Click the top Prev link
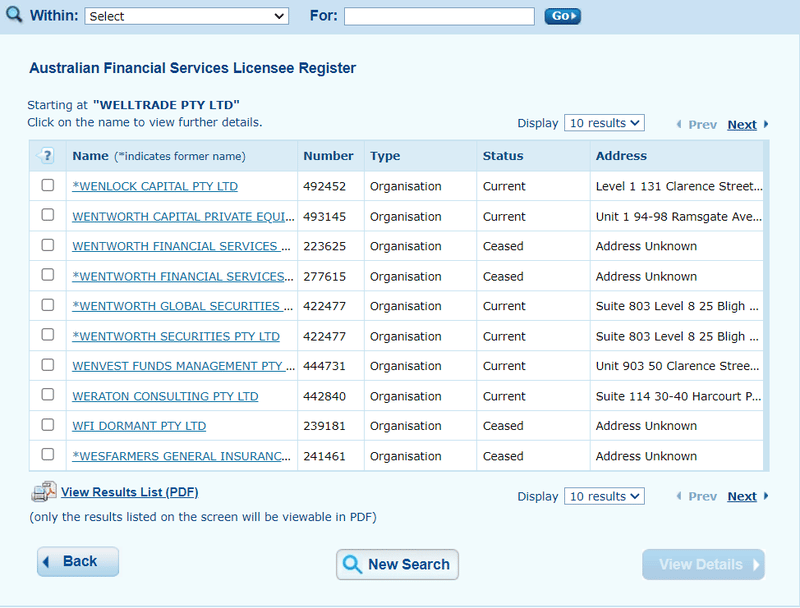 pos(702,124)
